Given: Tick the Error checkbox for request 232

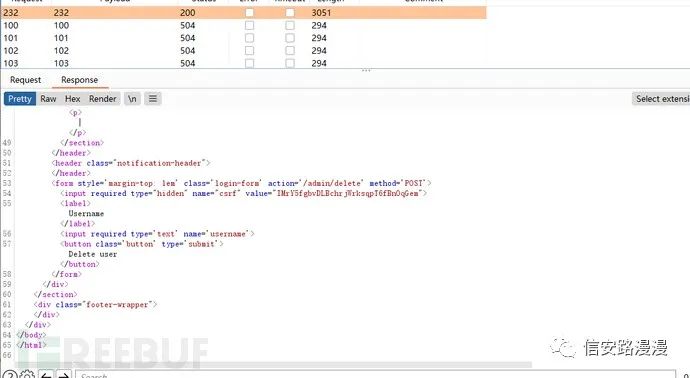Looking at the screenshot, I should pos(250,13).
